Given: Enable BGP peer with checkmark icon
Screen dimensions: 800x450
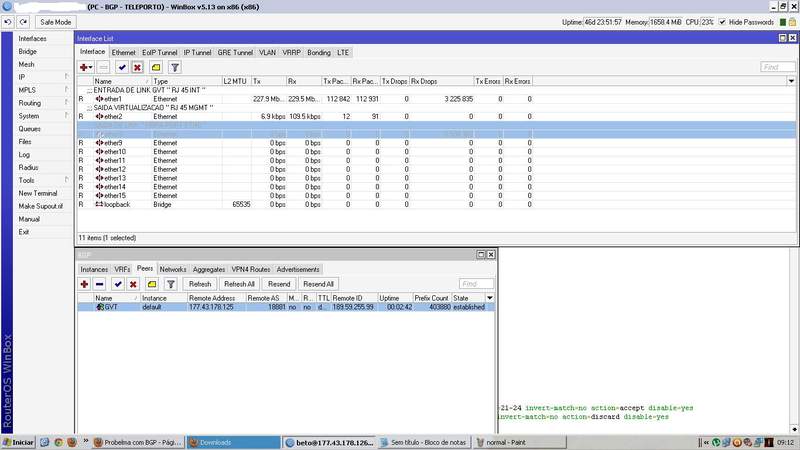Looking at the screenshot, I should 118,284.
